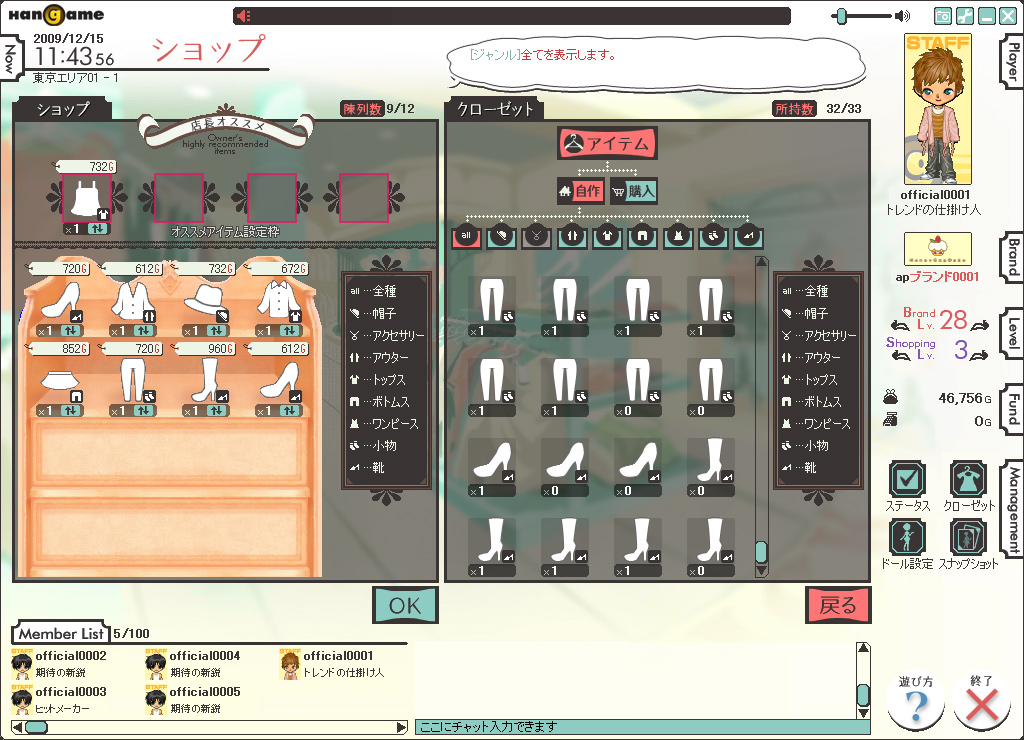1024x740 pixels.
Task: Open the クローゼット icon in Management
Action: click(x=968, y=480)
